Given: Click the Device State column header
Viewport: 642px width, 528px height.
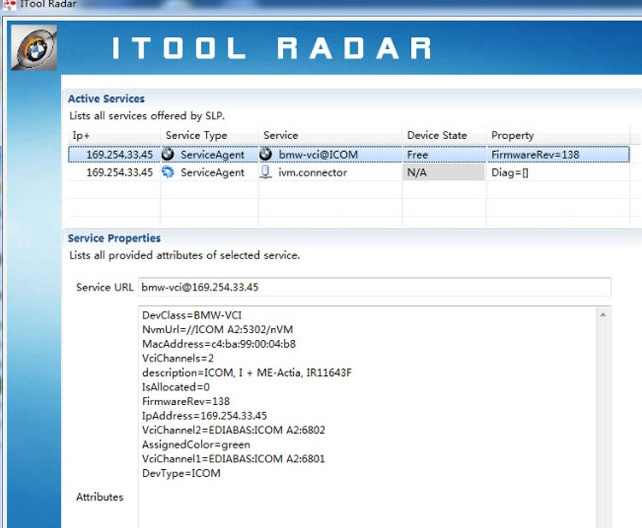Looking at the screenshot, I should click(x=436, y=135).
